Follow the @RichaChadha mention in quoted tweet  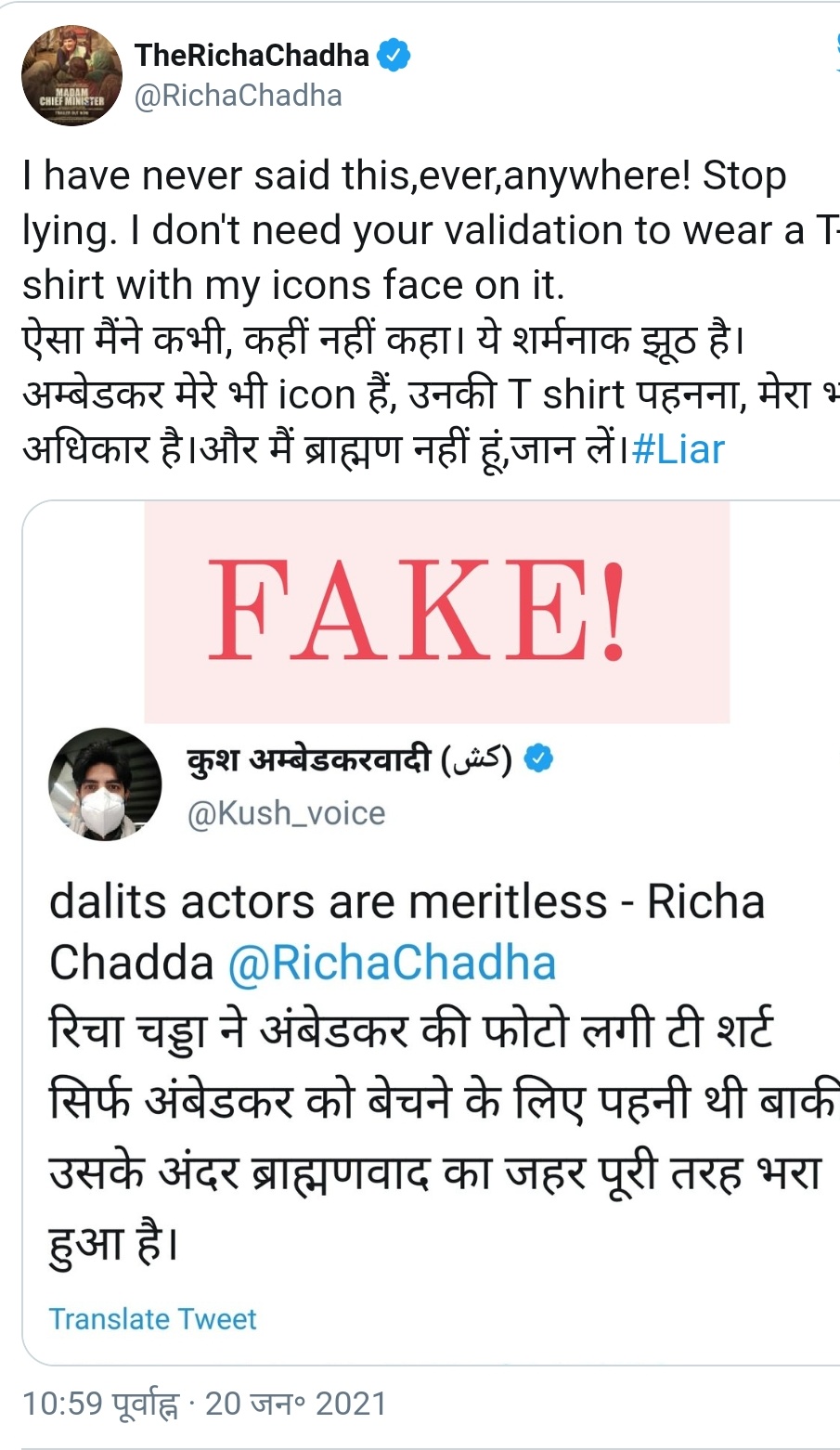392,964
